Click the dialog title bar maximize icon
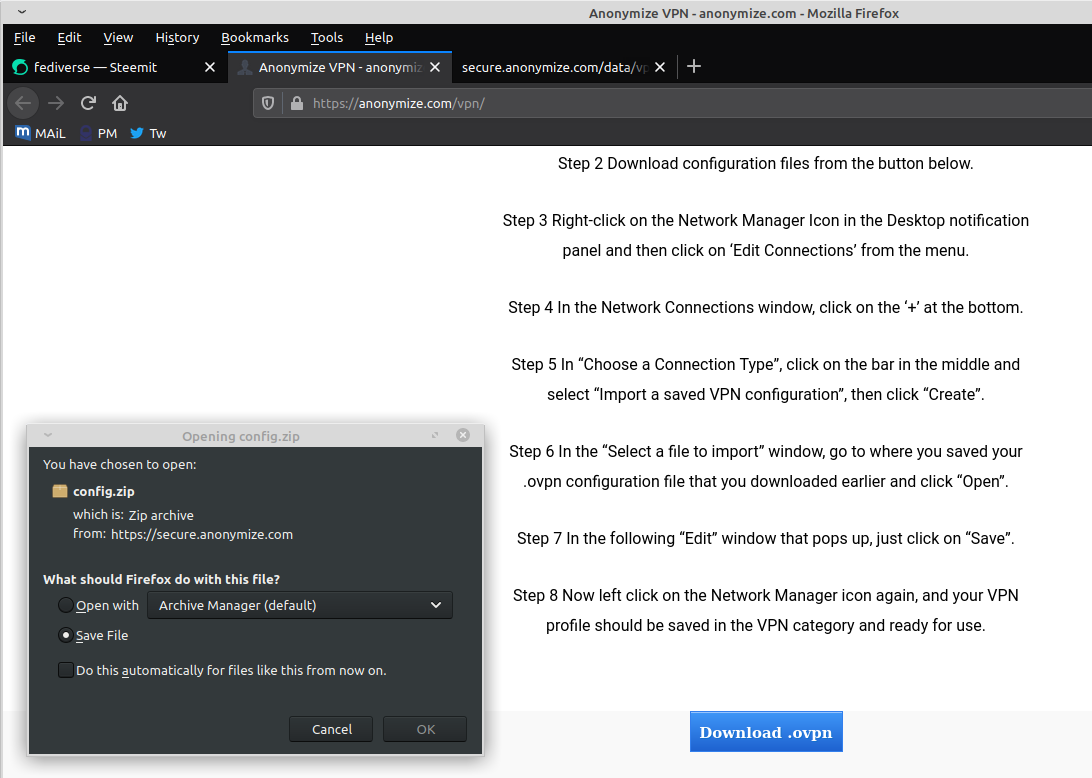Image resolution: width=1092 pixels, height=778 pixels. pyautogui.click(x=435, y=435)
